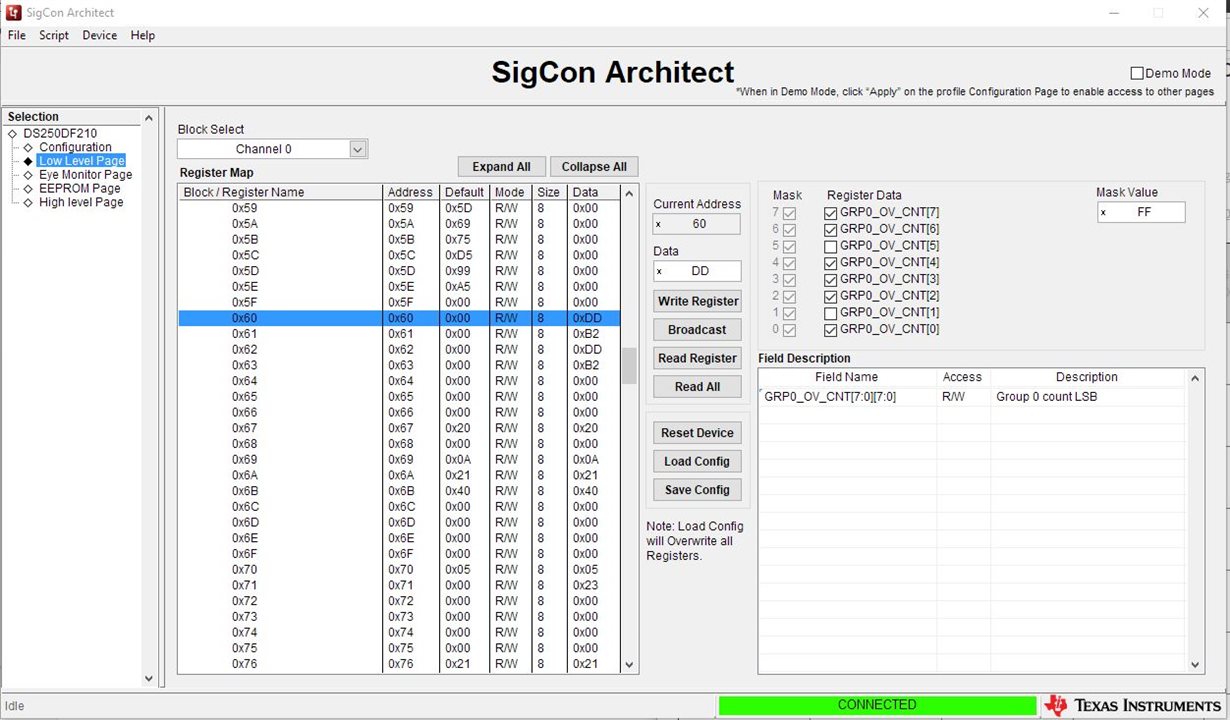The height and width of the screenshot is (720, 1230).
Task: Click the Address column header
Action: 411,192
